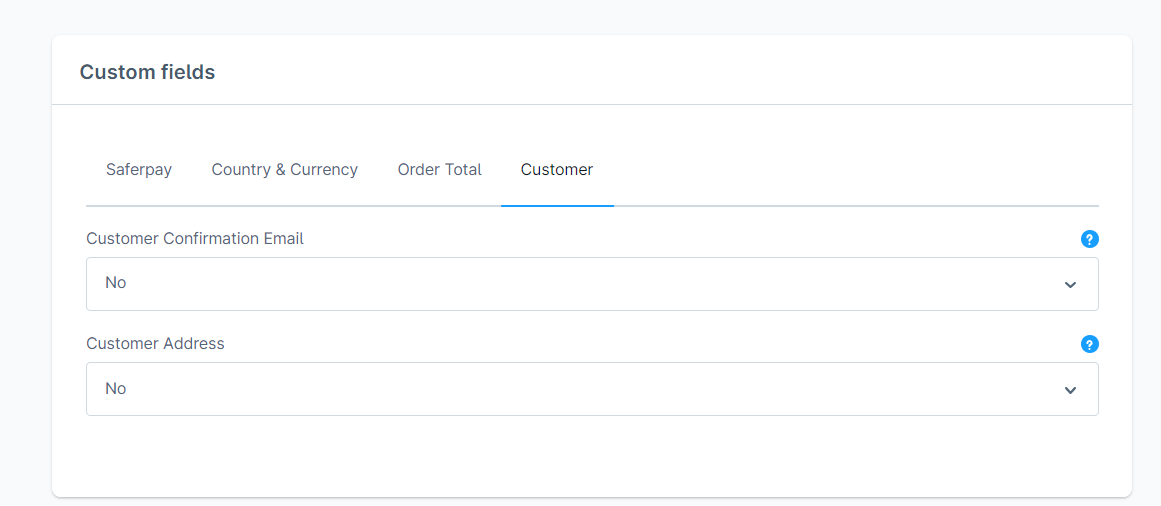Click 'No' value in Customer Address select
1161x506 pixels.
(116, 388)
